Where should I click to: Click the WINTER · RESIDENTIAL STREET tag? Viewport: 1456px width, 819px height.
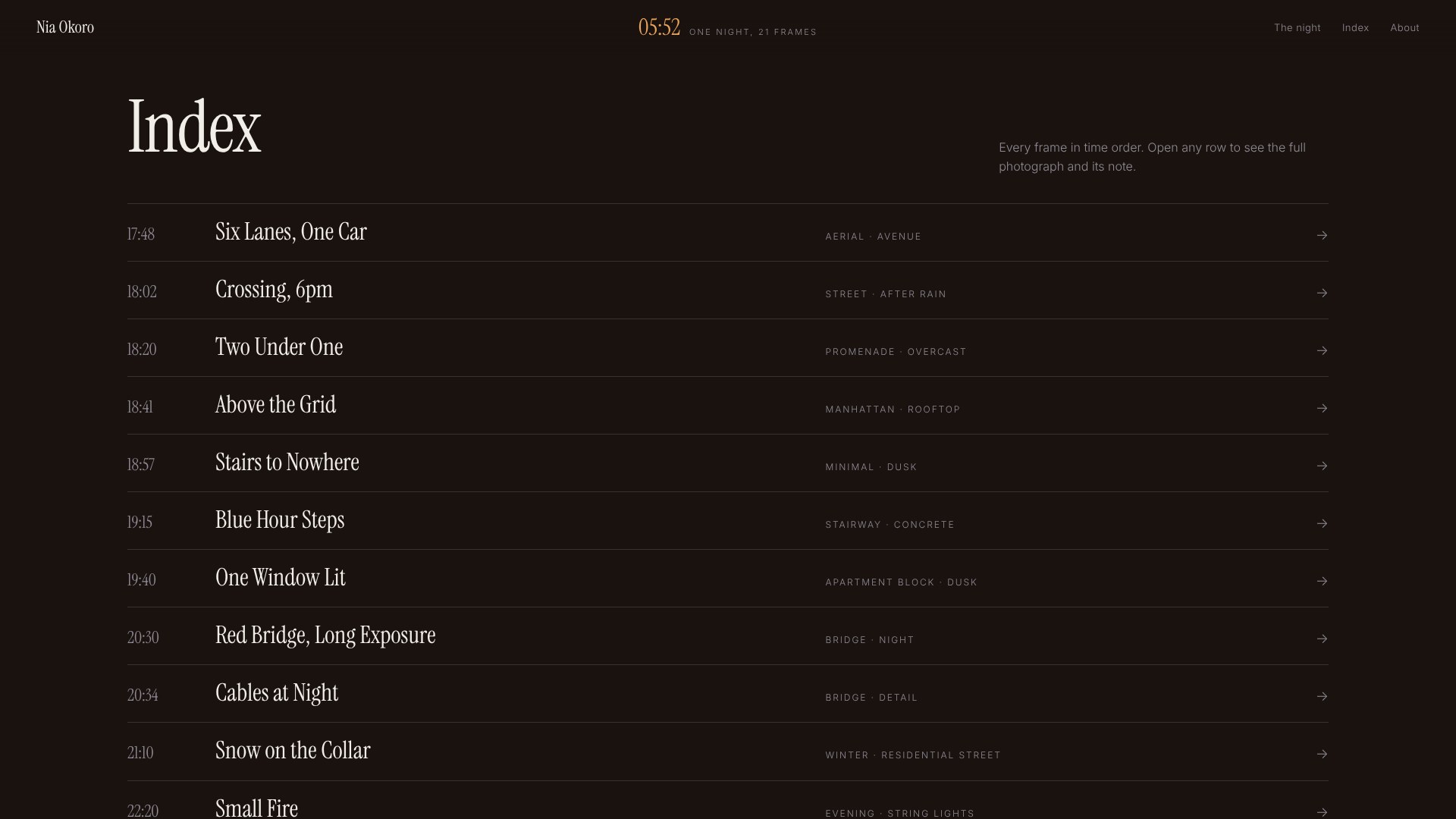(913, 755)
